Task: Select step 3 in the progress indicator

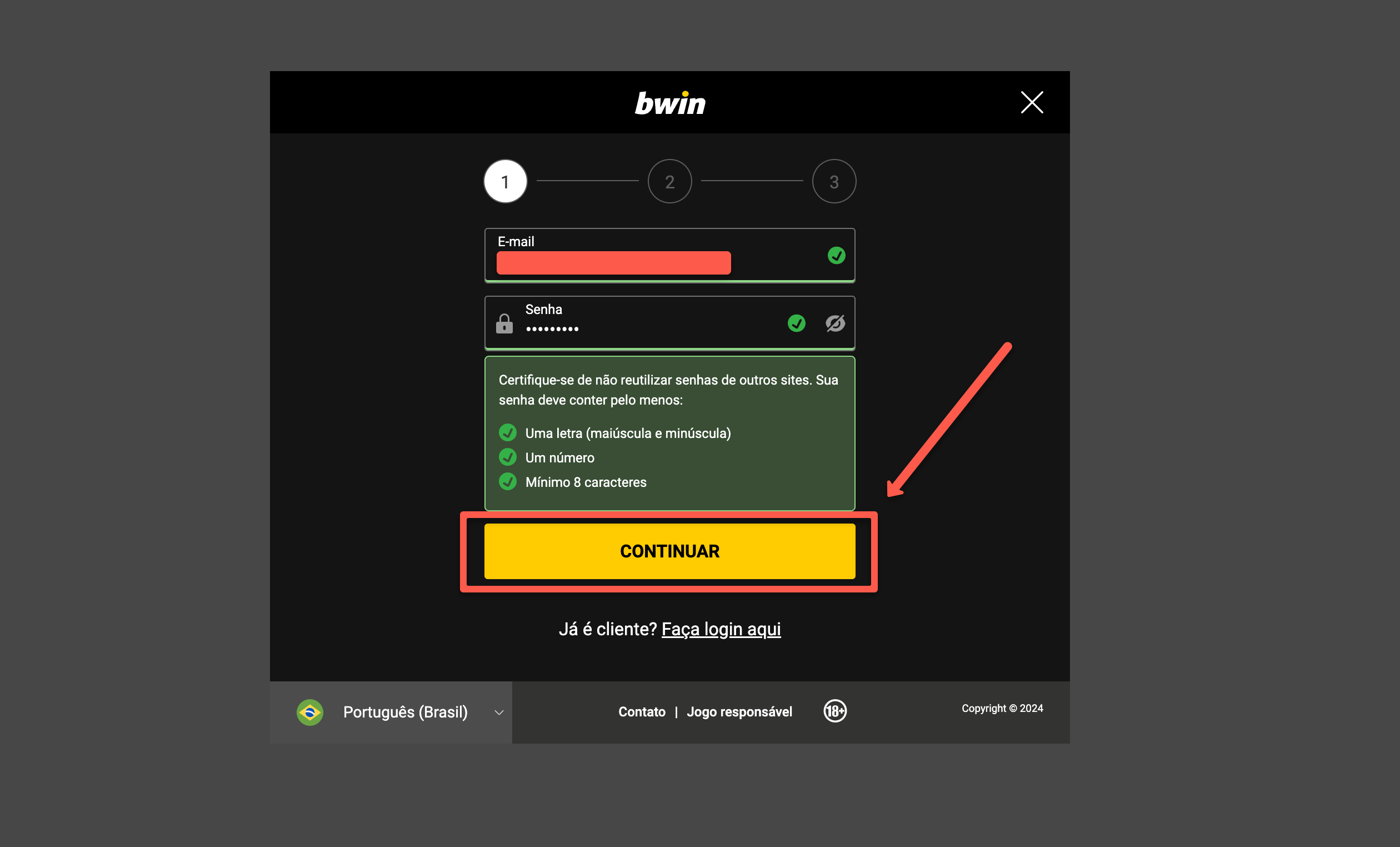Action: tap(834, 181)
